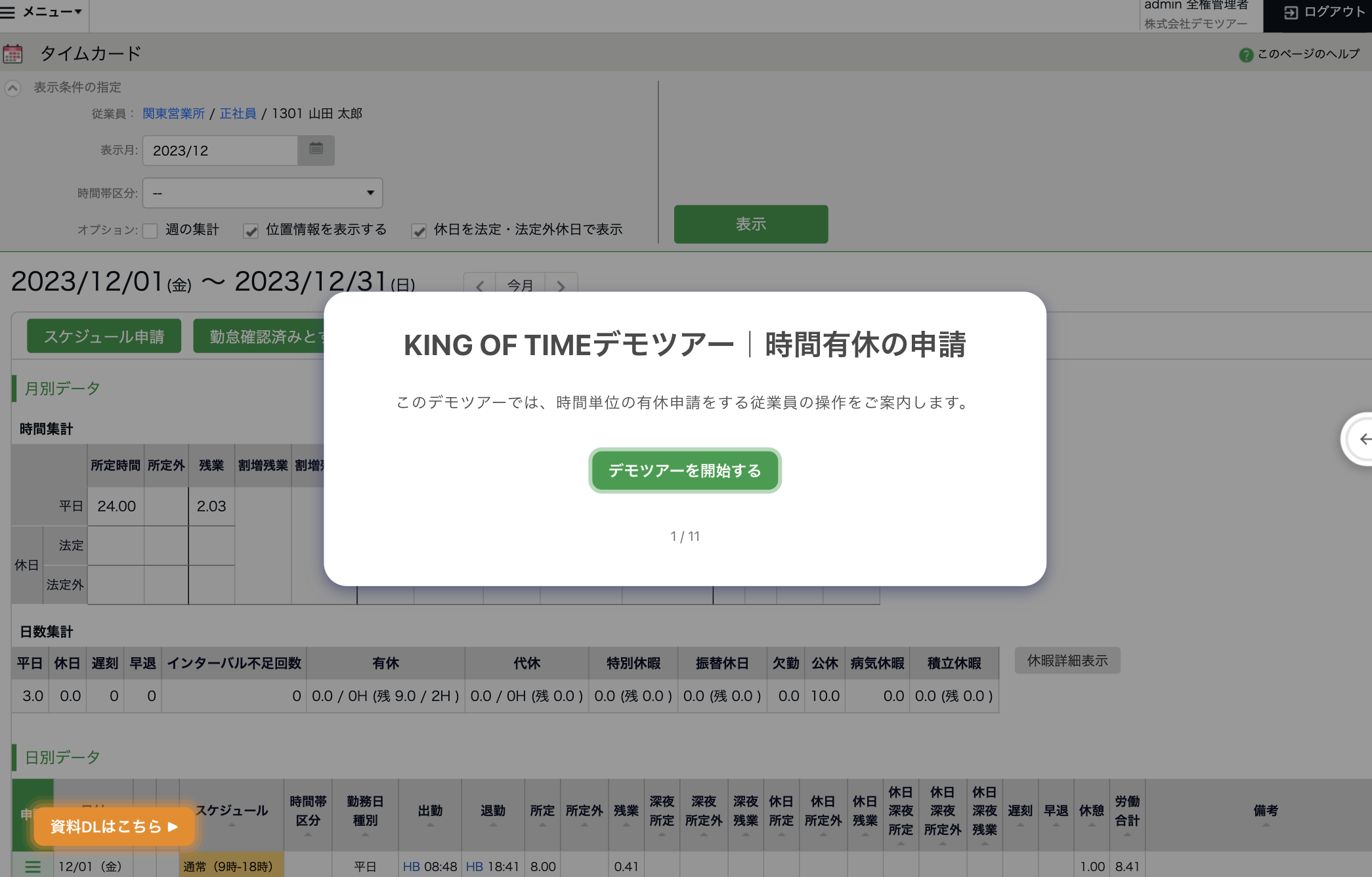Click the green help question-mark icon

point(1246,54)
